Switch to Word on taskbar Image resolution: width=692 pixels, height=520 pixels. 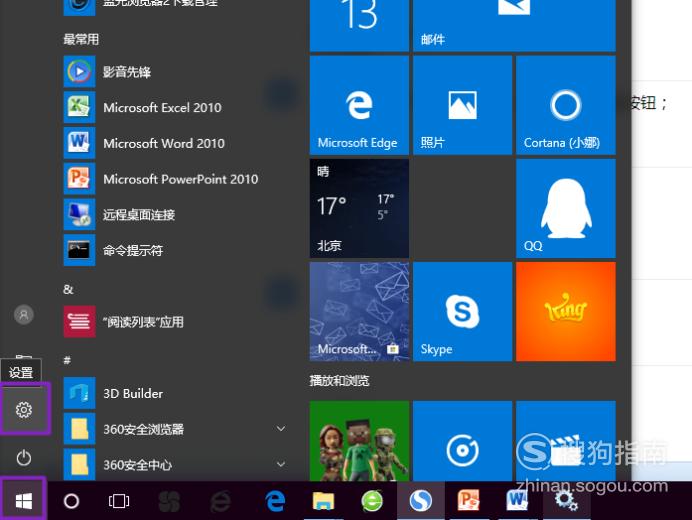[x=517, y=501]
